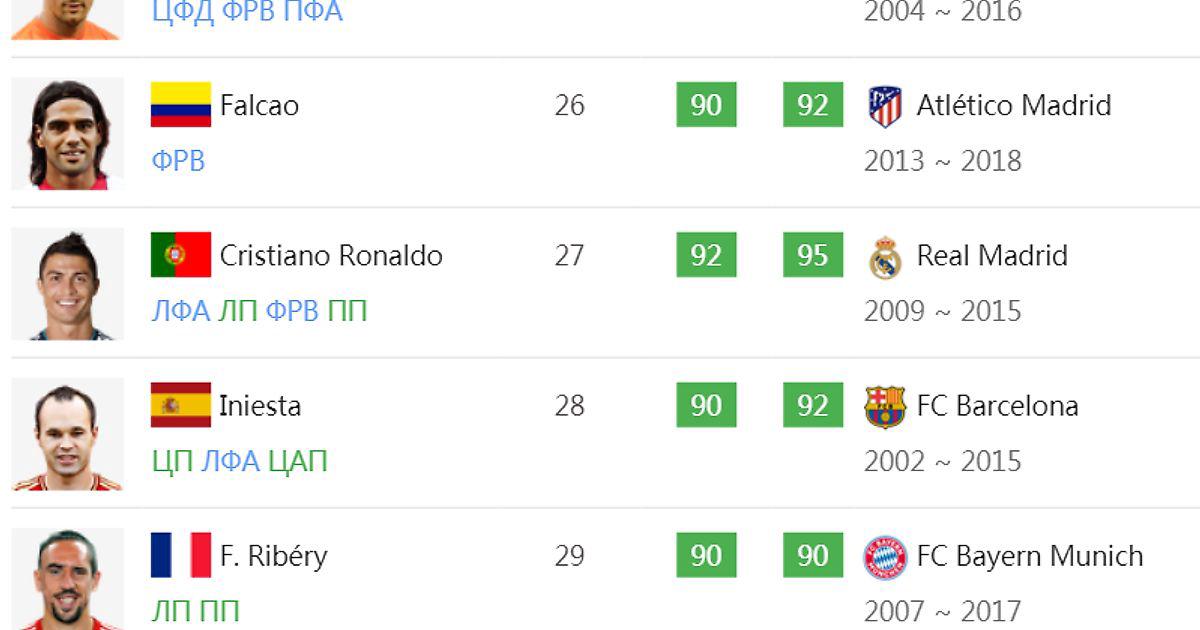Select the Real Madrid team link
This screenshot has width=1200, height=630.
[x=992, y=255]
